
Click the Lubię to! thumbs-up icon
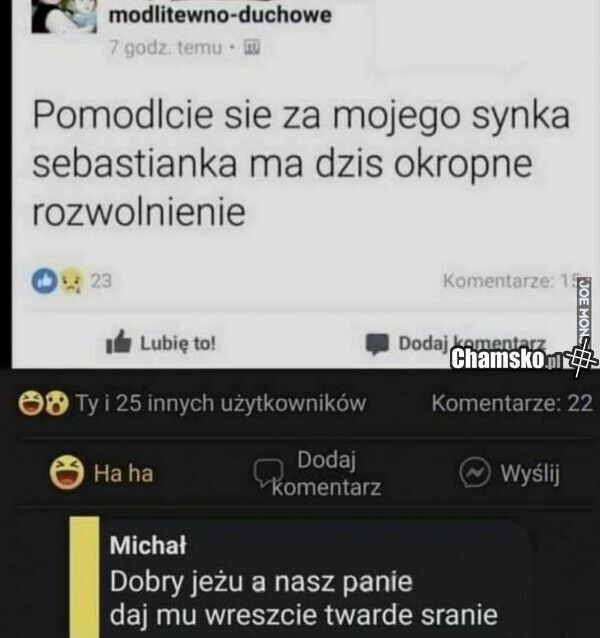(x=118, y=342)
